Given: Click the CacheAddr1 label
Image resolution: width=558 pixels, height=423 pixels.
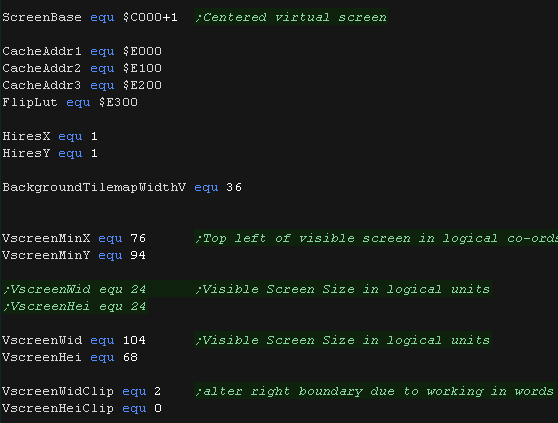Looking at the screenshot, I should click(42, 51).
